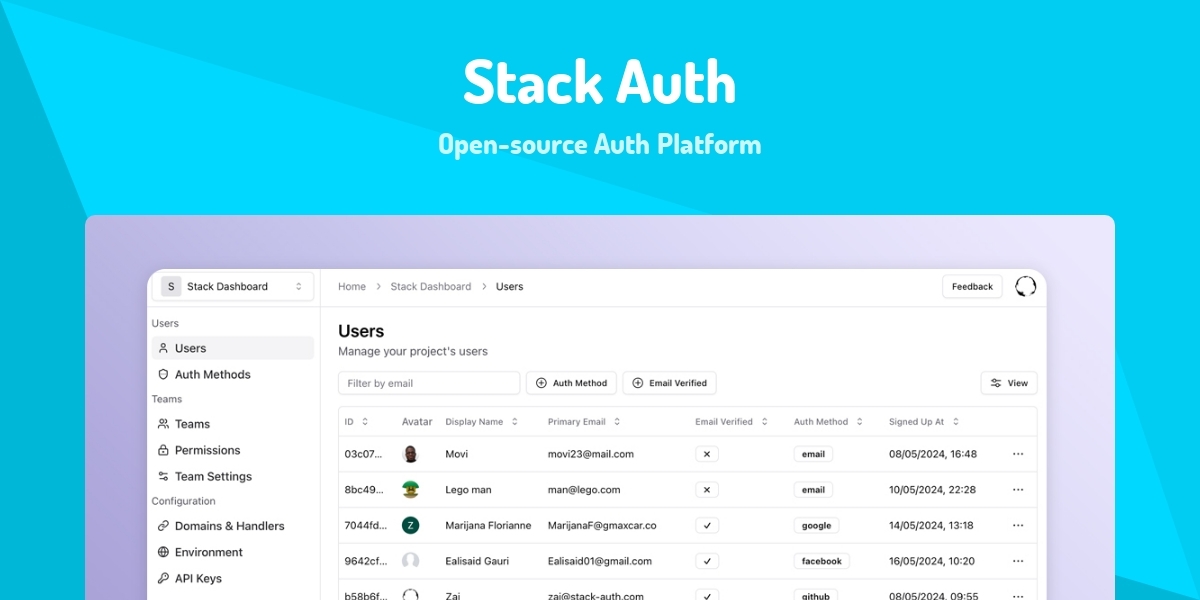
Task: Sort by the Signed Up At column
Action: (x=925, y=422)
